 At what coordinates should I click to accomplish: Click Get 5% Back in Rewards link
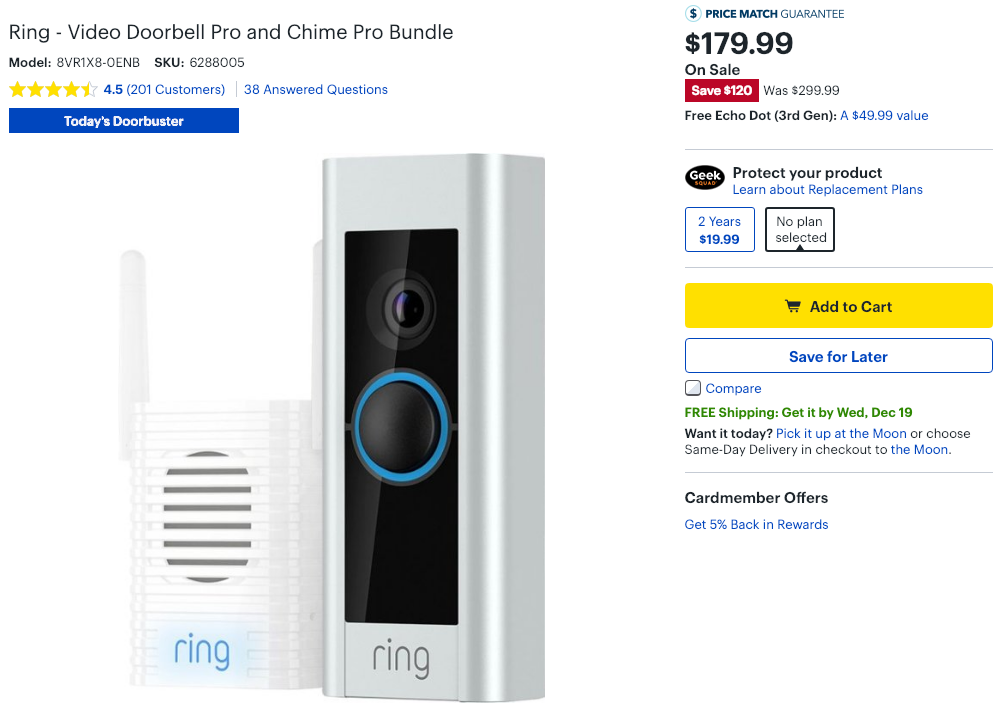[756, 524]
